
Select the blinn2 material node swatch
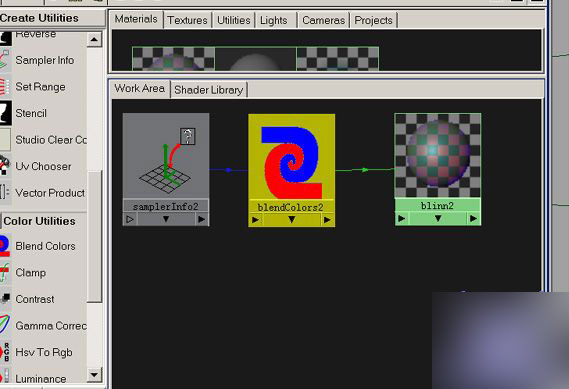tap(438, 156)
